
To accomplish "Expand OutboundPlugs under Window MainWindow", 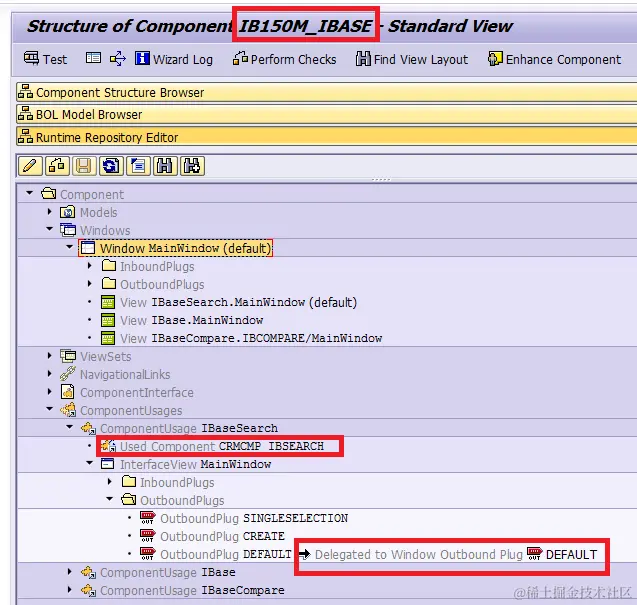I will click(90, 284).
